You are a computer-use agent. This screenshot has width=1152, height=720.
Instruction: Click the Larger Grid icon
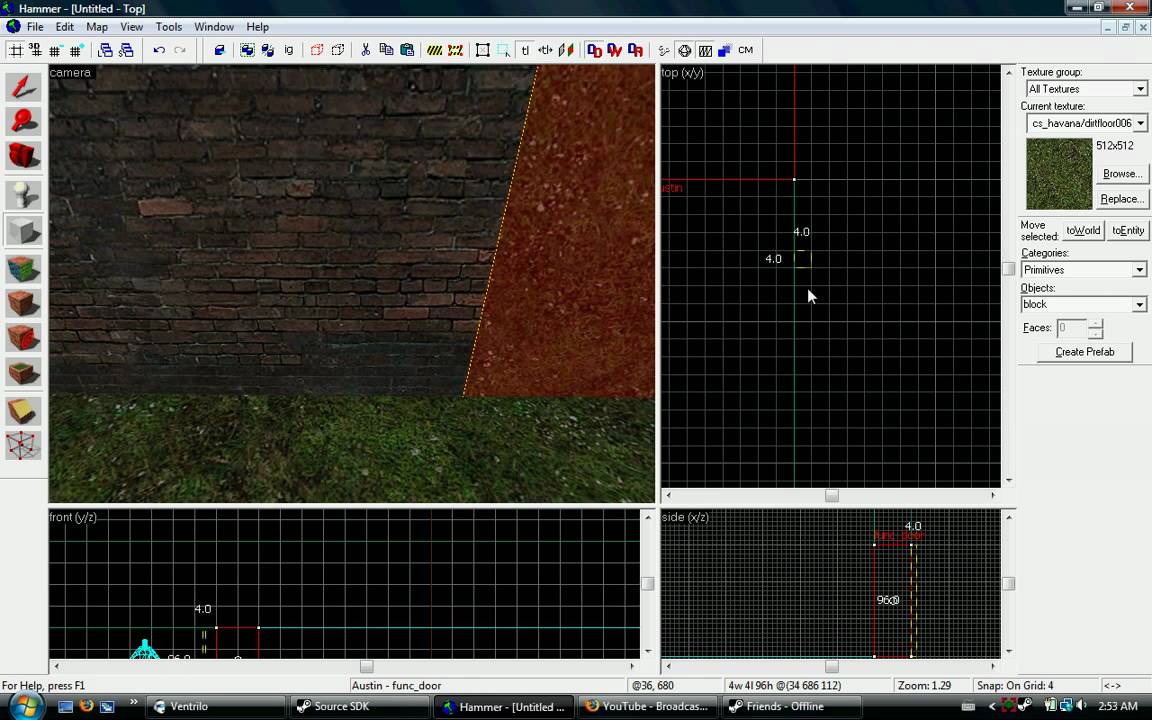pyautogui.click(x=76, y=50)
